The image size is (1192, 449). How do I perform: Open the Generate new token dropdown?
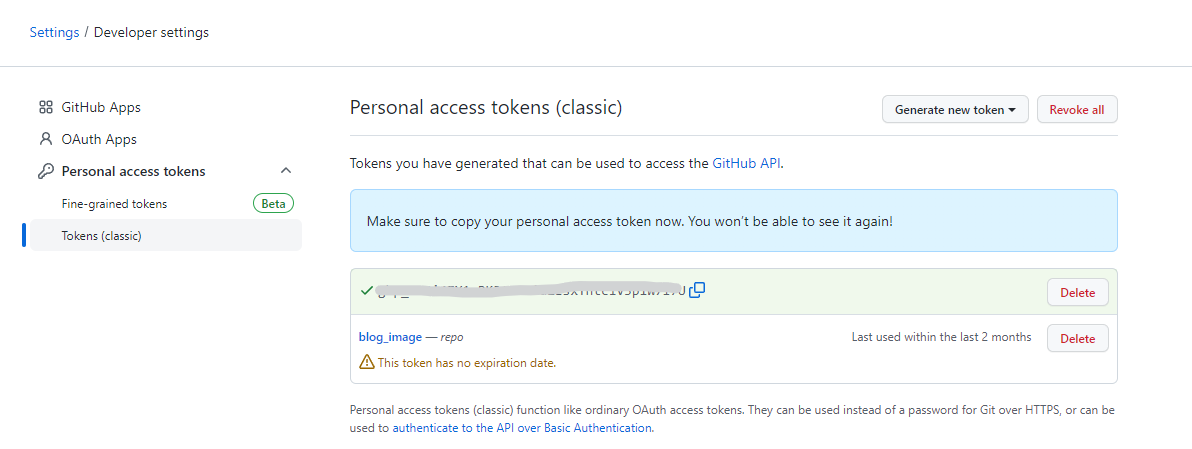coord(955,109)
